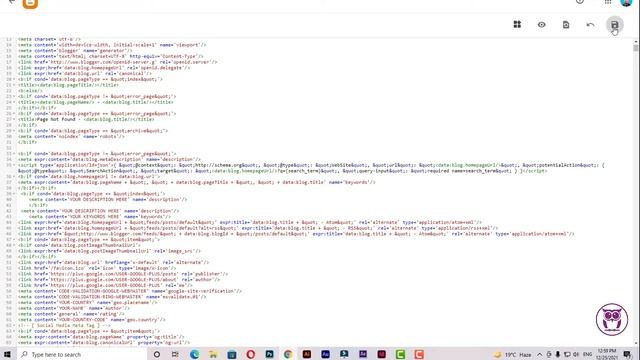640x360 pixels.
Task: Open File Explorer from the taskbar
Action: click(213, 354)
